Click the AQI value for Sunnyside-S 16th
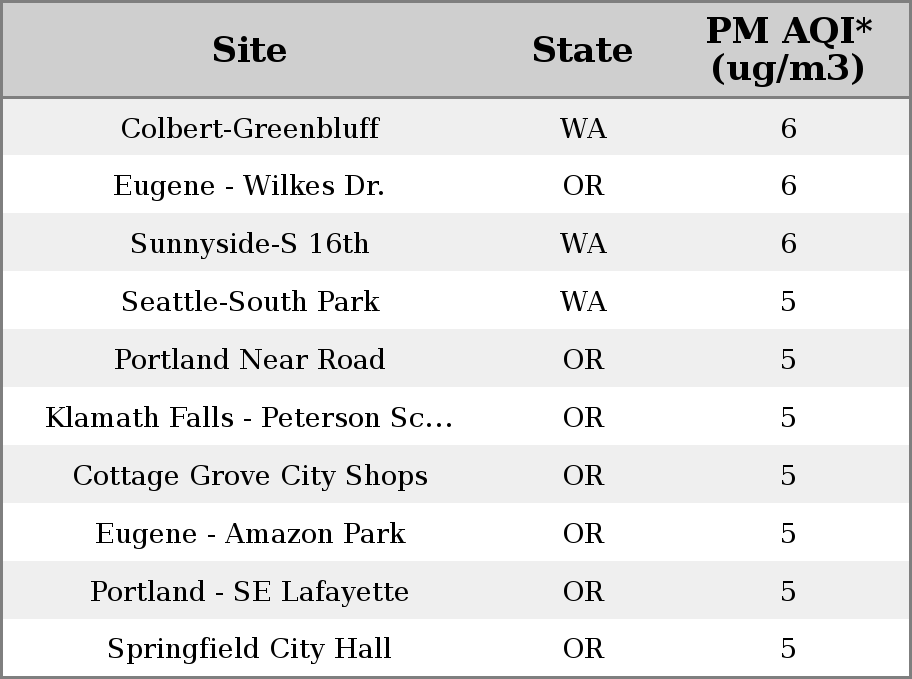This screenshot has height=679, width=912. click(x=789, y=243)
